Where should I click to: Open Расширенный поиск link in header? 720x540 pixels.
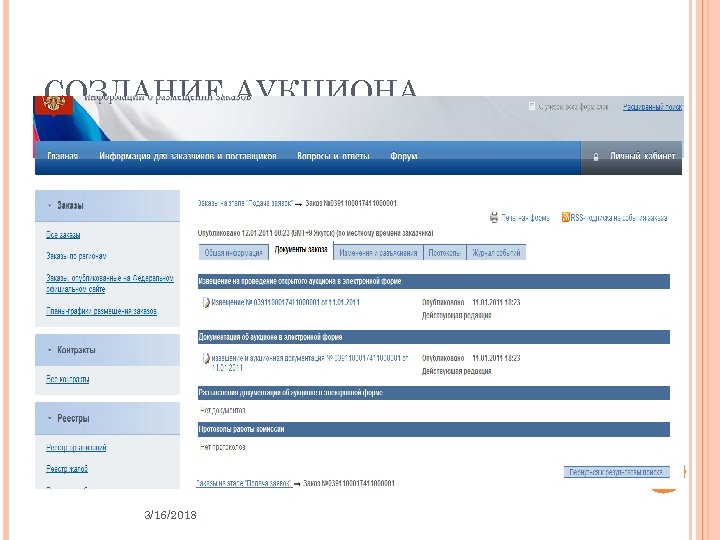652,107
